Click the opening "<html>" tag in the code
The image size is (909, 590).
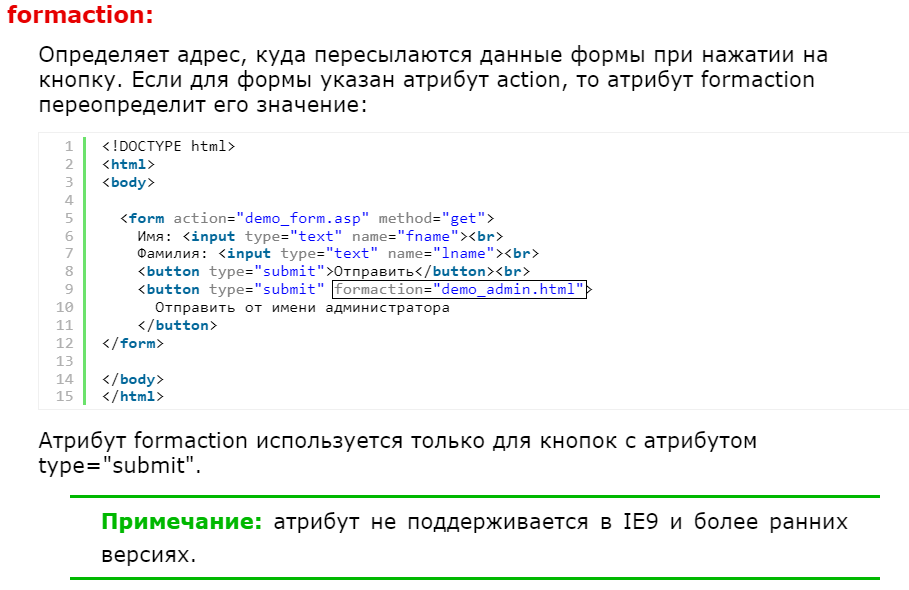129,164
